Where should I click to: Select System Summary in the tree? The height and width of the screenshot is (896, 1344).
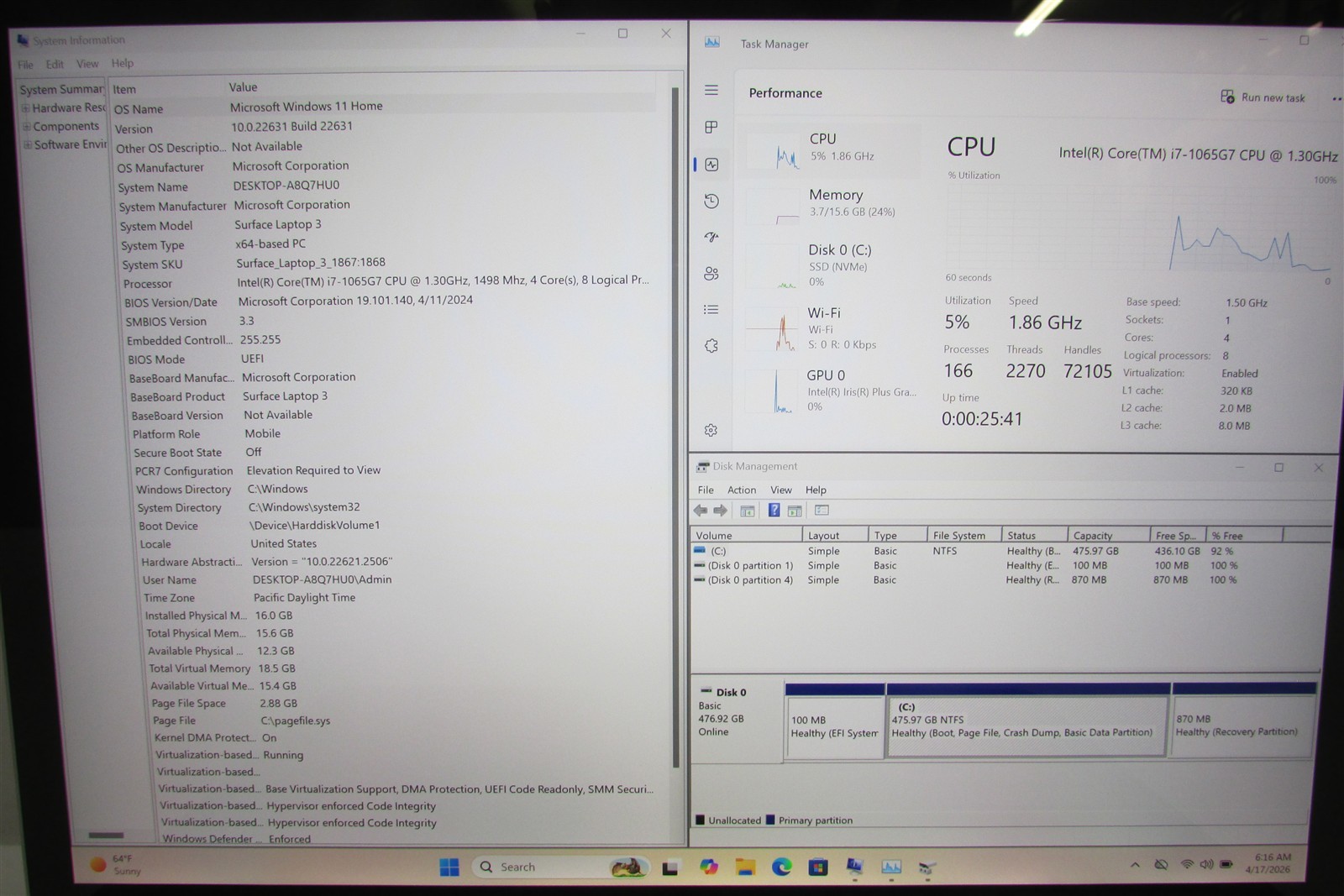pyautogui.click(x=62, y=89)
